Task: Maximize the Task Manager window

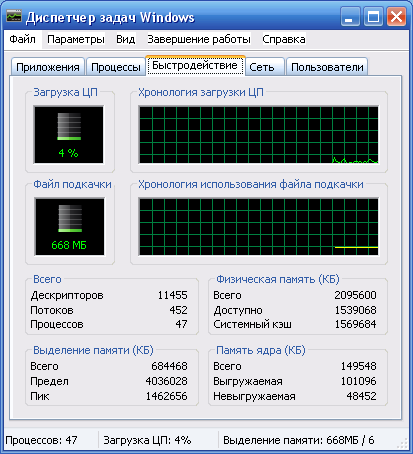Action: pos(373,16)
